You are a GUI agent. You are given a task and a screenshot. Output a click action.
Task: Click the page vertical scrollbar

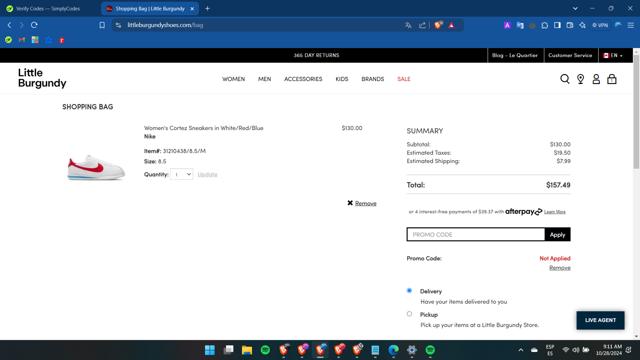[636, 112]
